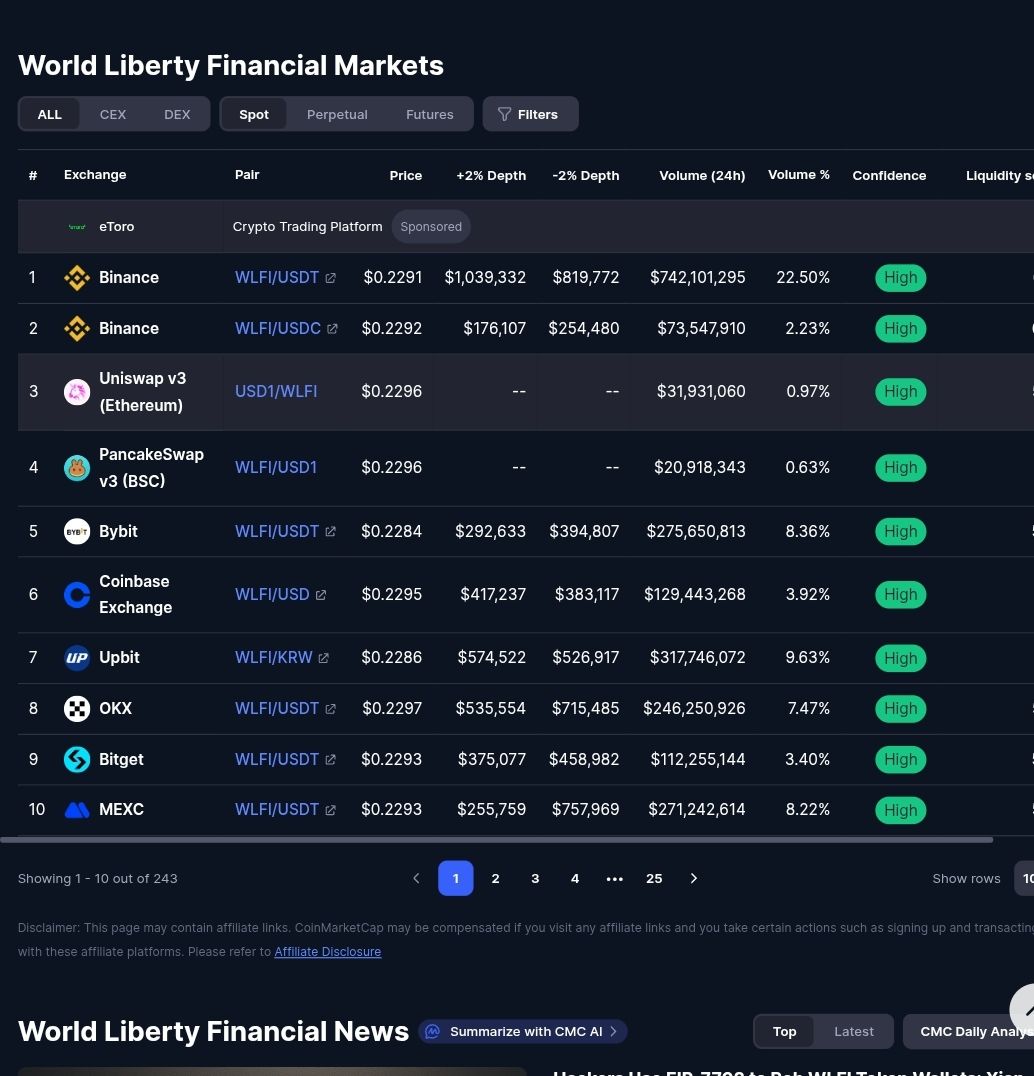Image resolution: width=1034 pixels, height=1076 pixels.
Task: Go to next page with right arrow
Action: tap(694, 878)
